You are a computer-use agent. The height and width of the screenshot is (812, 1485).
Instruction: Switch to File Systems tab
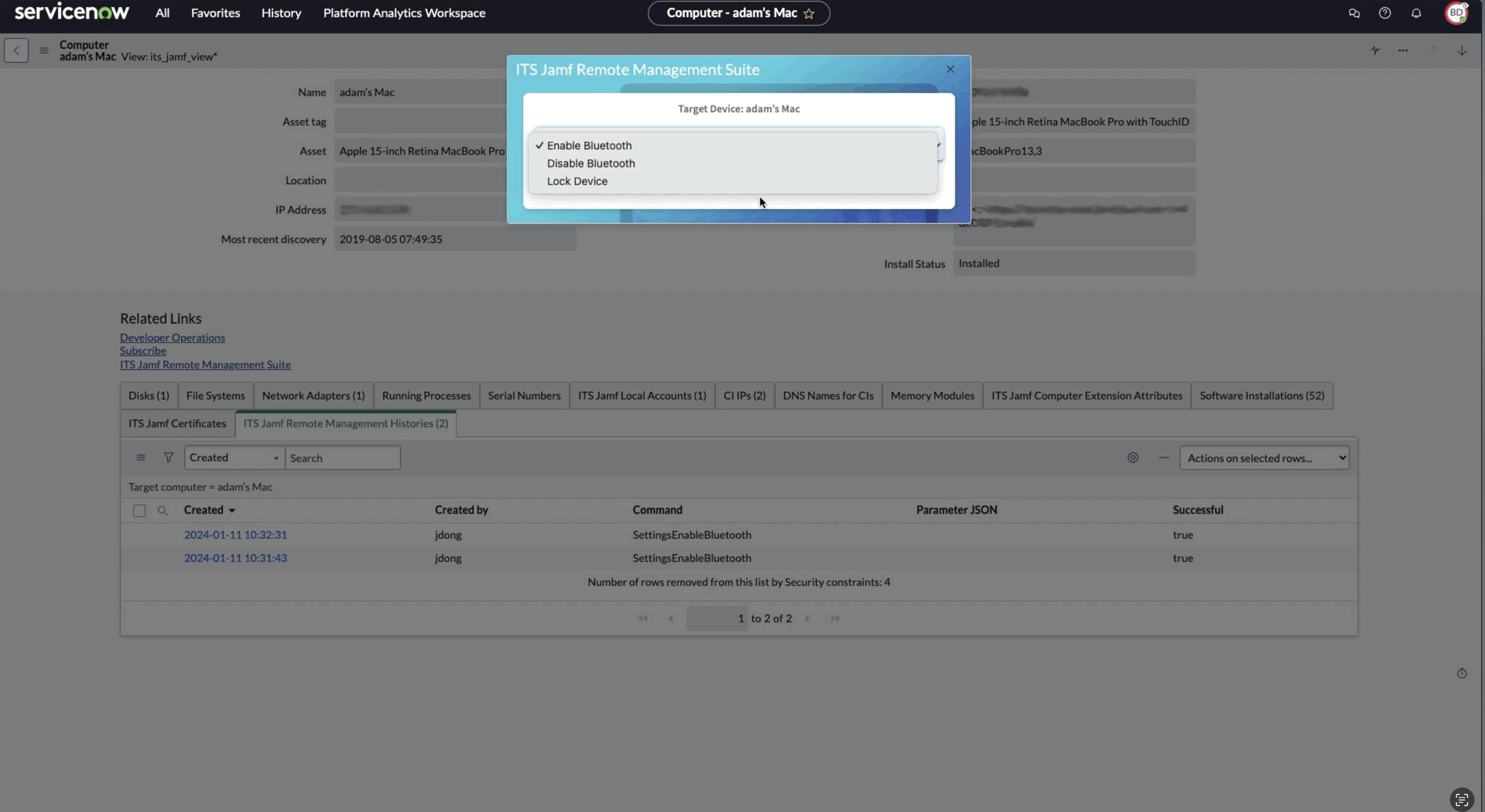pyautogui.click(x=216, y=395)
